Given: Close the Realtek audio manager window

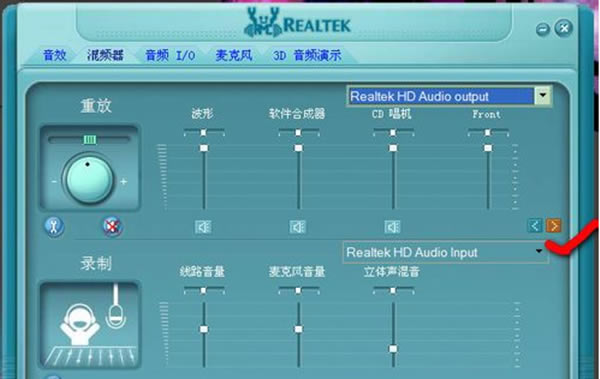Looking at the screenshot, I should tap(564, 28).
